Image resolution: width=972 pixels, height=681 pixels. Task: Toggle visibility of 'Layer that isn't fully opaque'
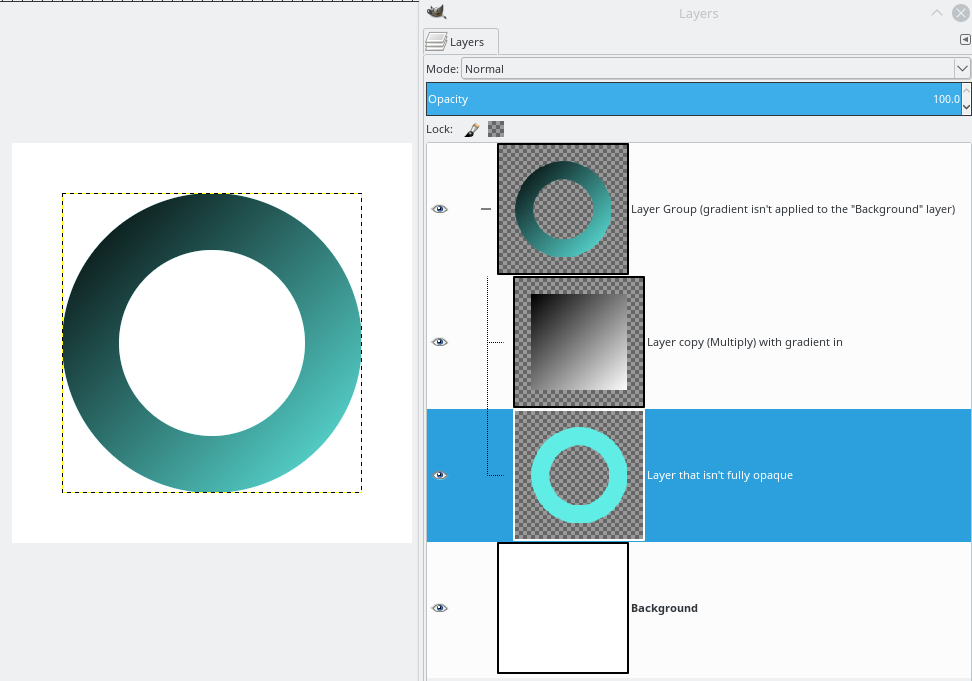pyautogui.click(x=439, y=475)
